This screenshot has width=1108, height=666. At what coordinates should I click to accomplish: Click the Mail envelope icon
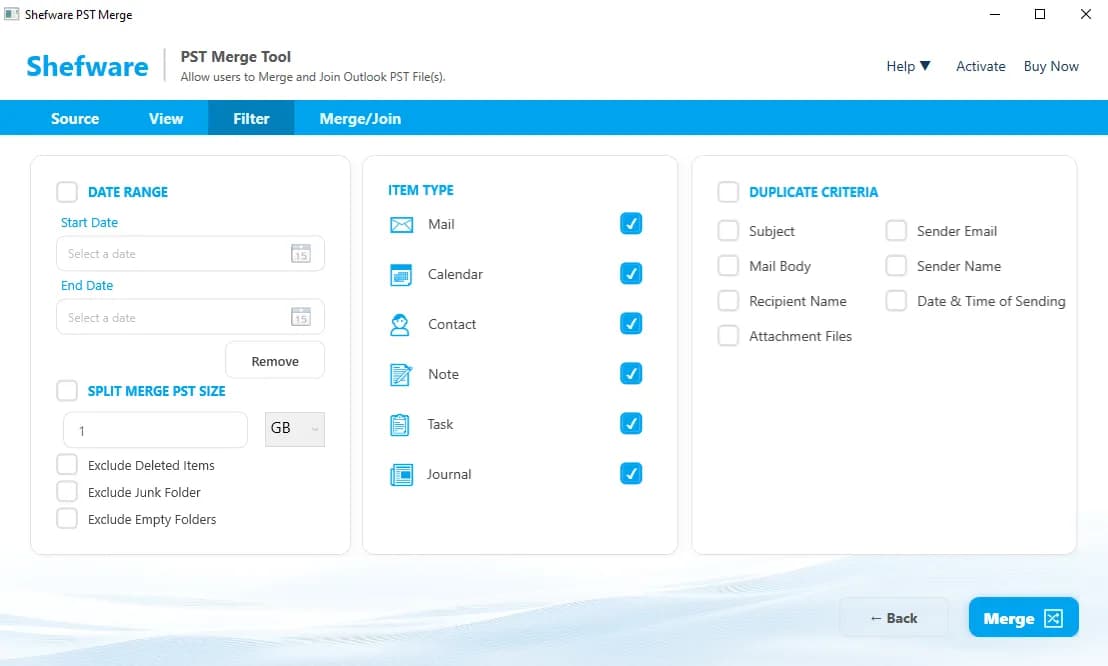(x=401, y=225)
